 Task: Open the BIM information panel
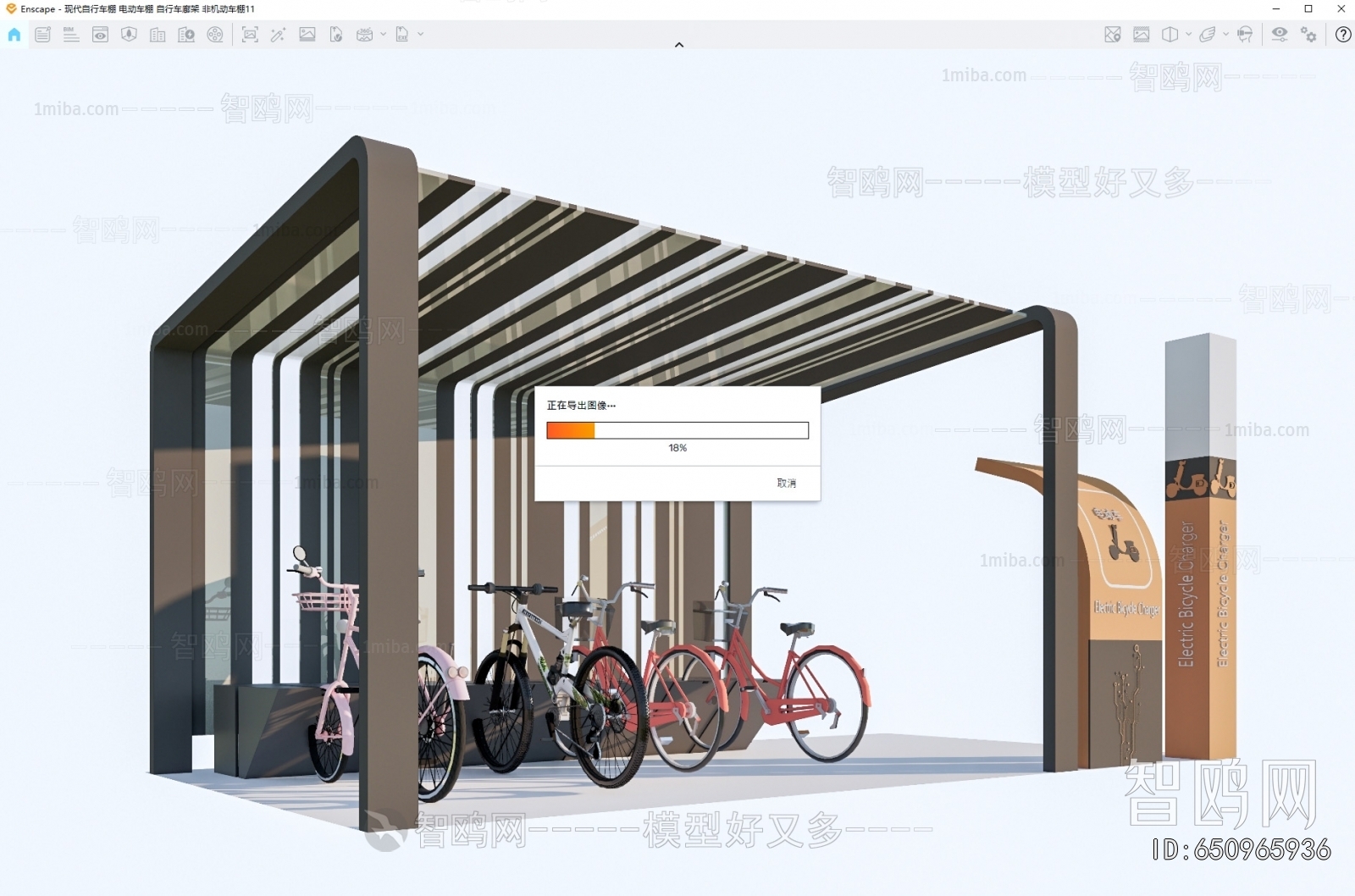pos(71,35)
